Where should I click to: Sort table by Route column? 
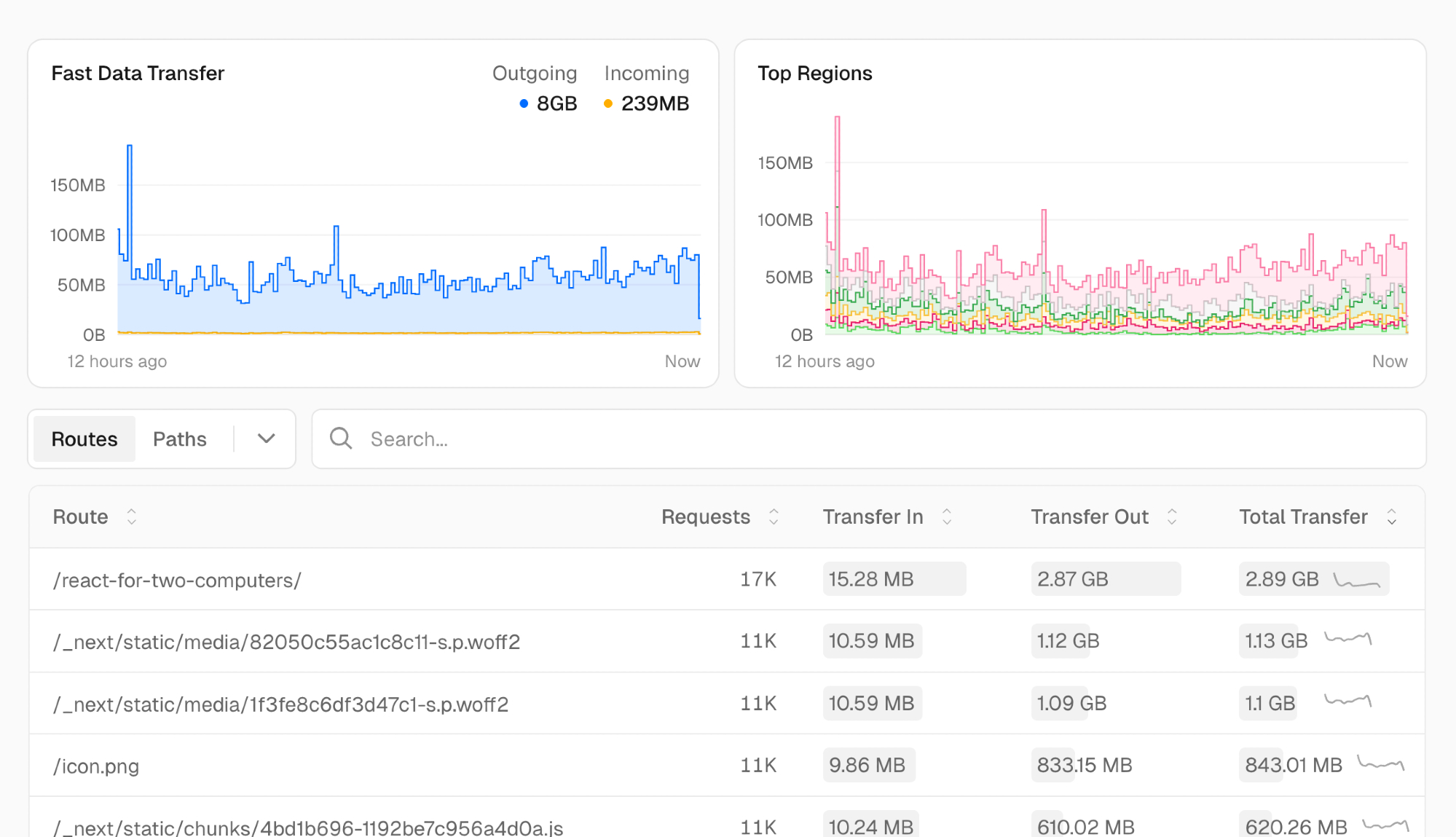131,516
